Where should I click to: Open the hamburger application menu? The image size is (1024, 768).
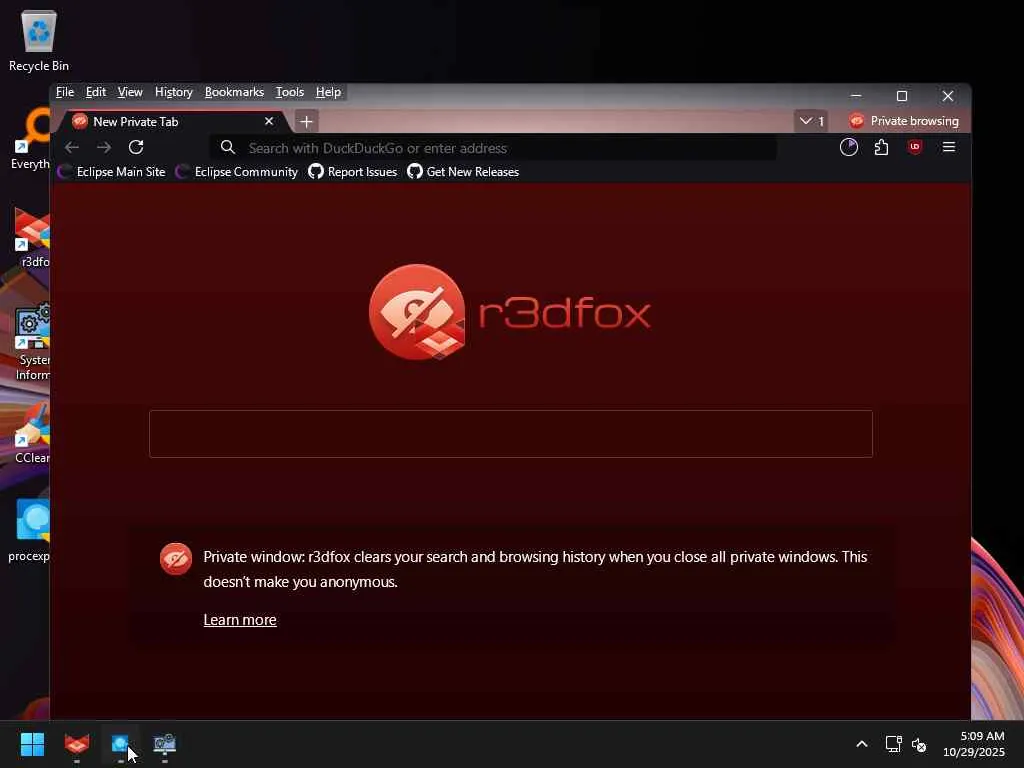point(949,148)
